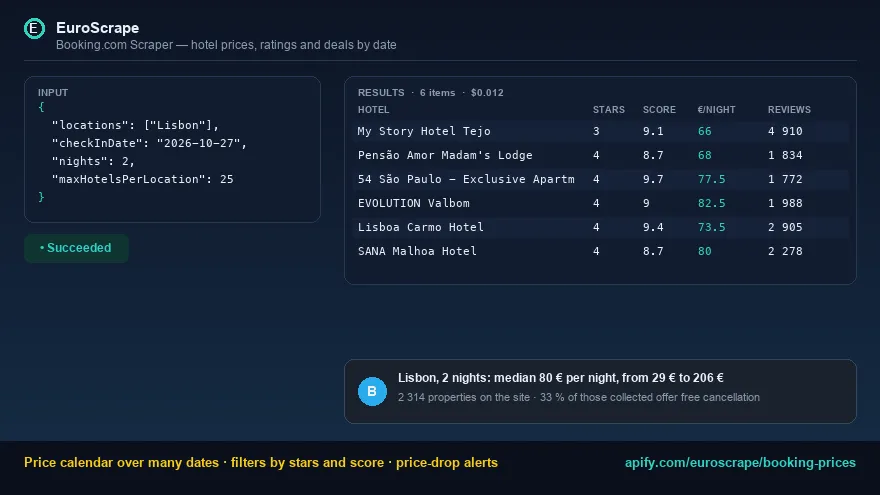Screen dimensions: 880x495
Task: Click the 9.7 score for 54 São Paulo
Action: pos(653,179)
